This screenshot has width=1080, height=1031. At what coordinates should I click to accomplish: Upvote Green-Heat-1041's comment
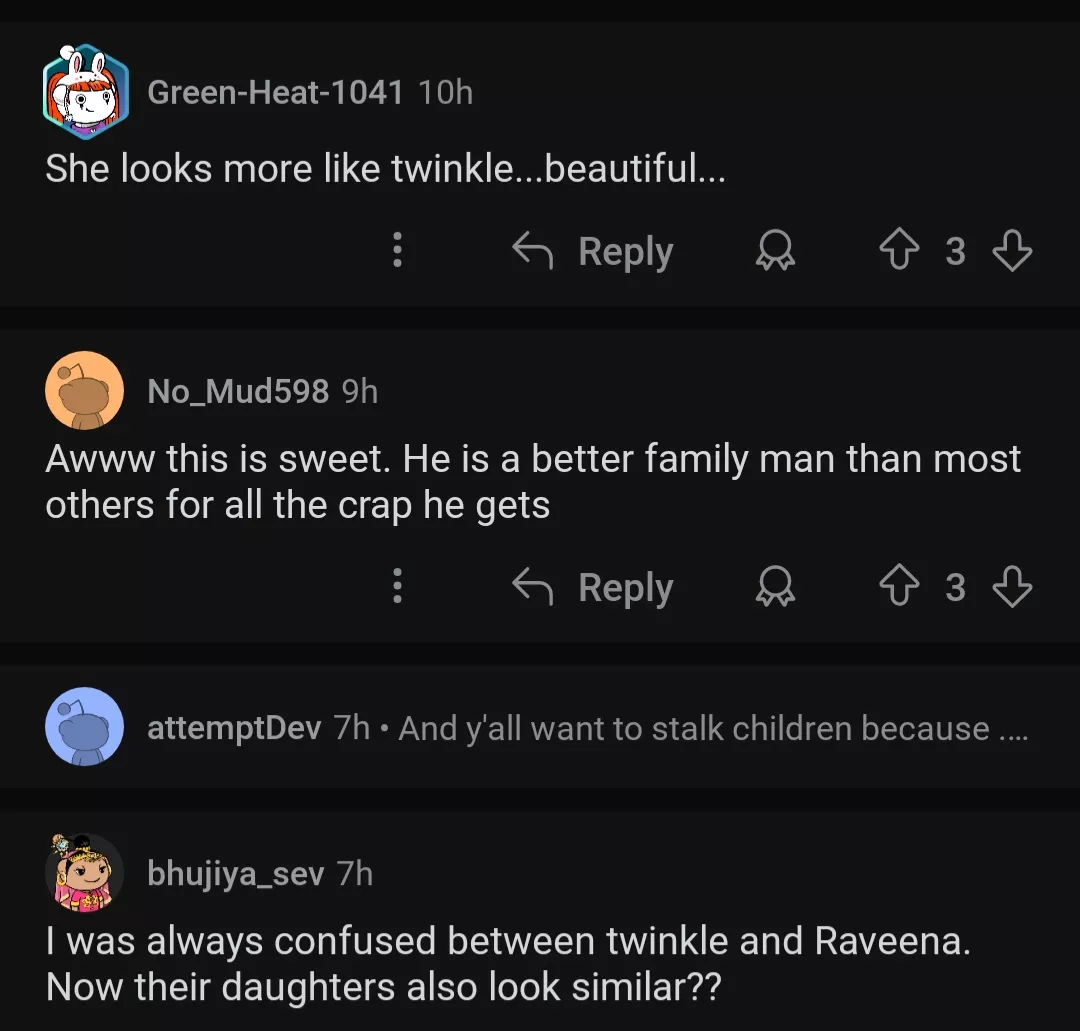[x=897, y=251]
